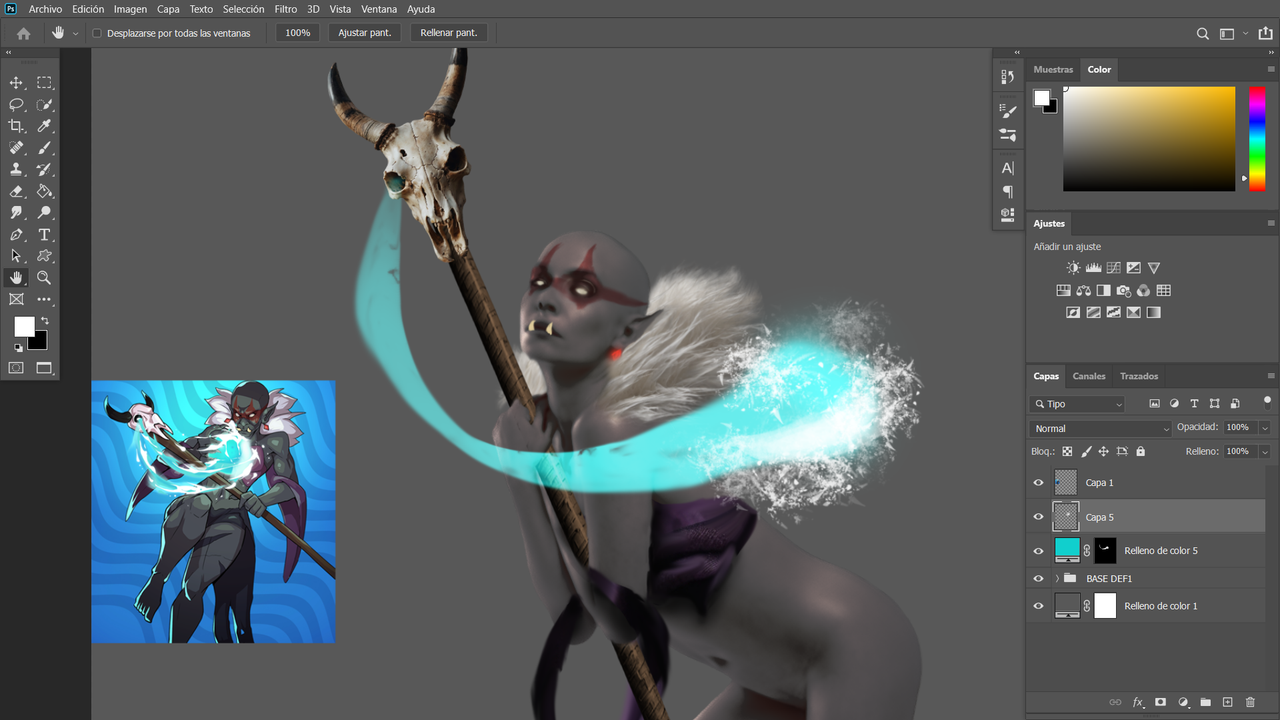
Task: Open the blend mode Normal dropdown
Action: tap(1100, 428)
